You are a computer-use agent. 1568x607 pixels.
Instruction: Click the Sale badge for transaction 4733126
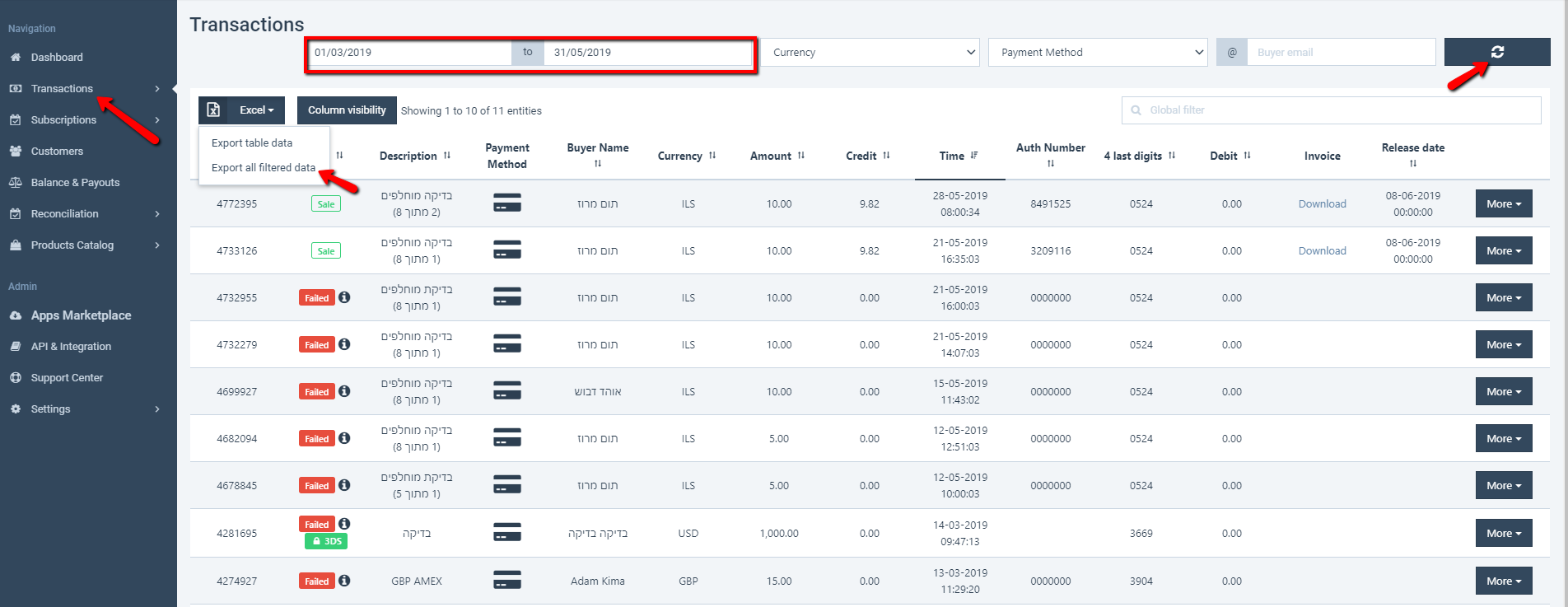click(x=326, y=250)
